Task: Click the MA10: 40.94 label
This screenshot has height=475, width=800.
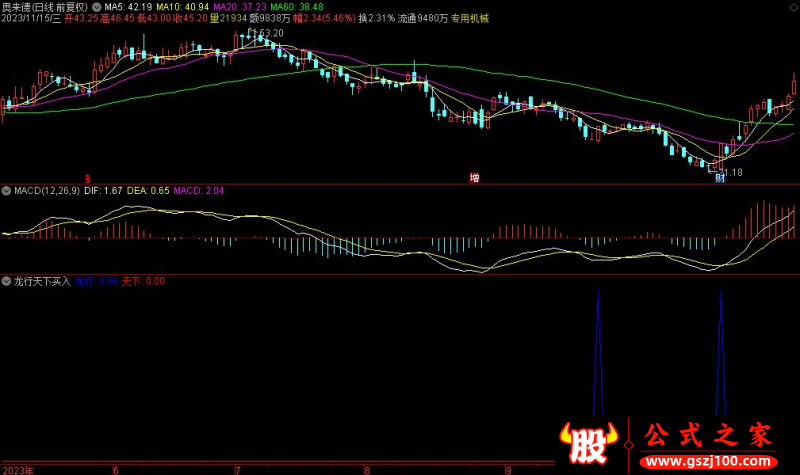Action: tap(183, 7)
